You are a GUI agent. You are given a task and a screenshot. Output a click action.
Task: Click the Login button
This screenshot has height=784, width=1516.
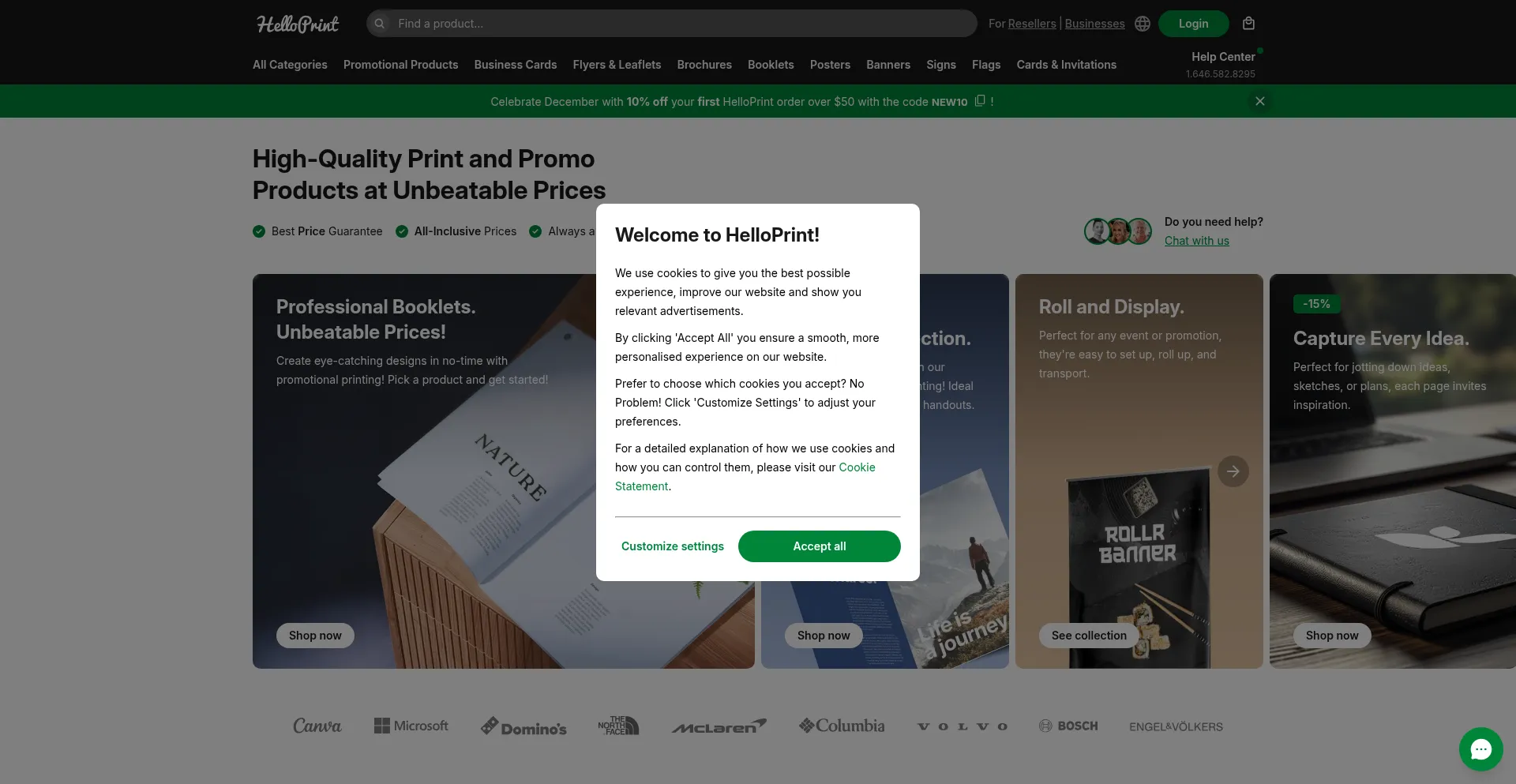tap(1193, 24)
